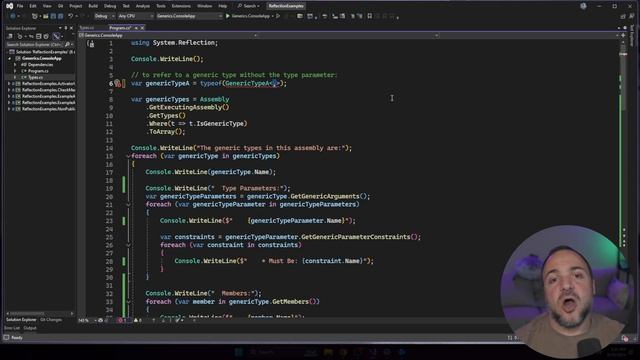Click search magnifier in Solution Explorer
The width and height of the screenshot is (640, 360).
[x=67, y=44]
